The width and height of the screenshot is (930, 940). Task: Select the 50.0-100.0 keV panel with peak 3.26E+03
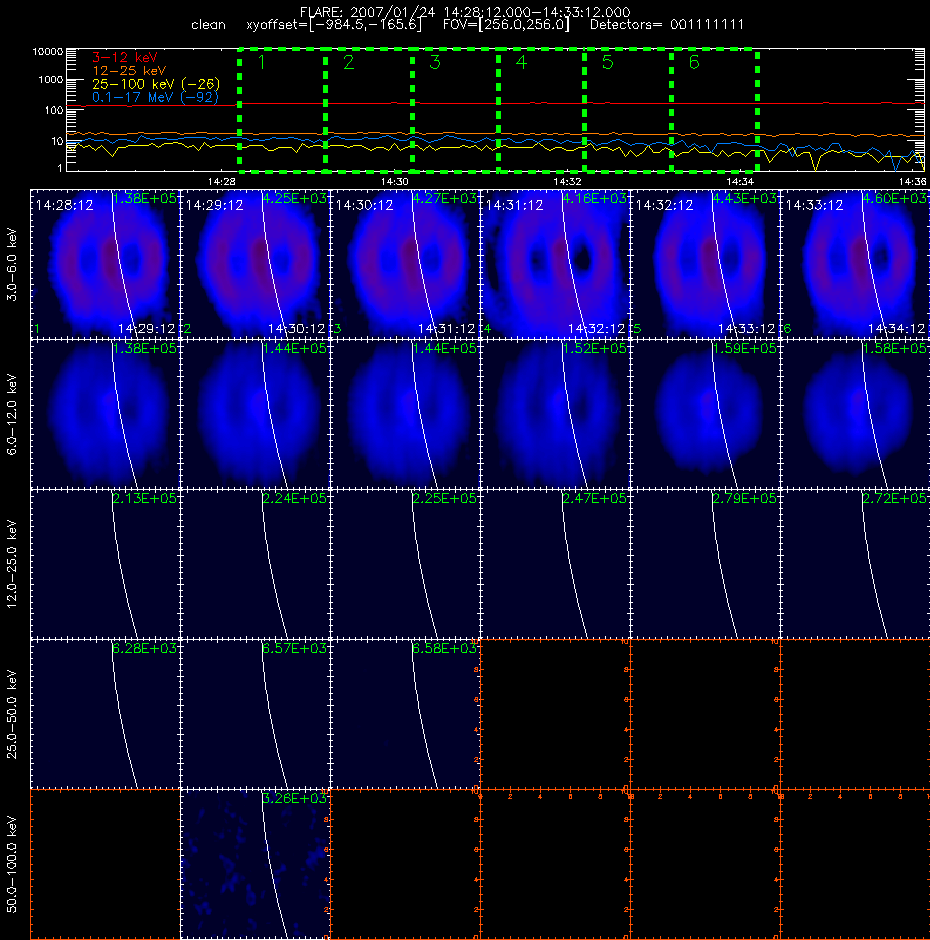(x=255, y=864)
